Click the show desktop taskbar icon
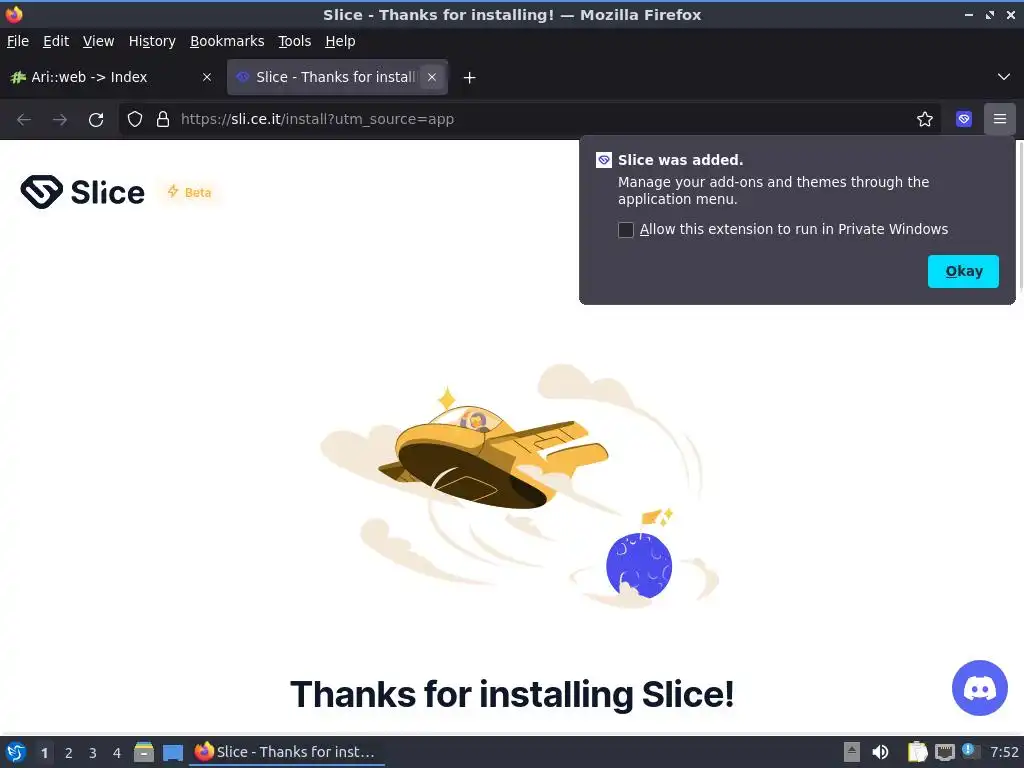This screenshot has width=1024, height=768. click(x=172, y=753)
